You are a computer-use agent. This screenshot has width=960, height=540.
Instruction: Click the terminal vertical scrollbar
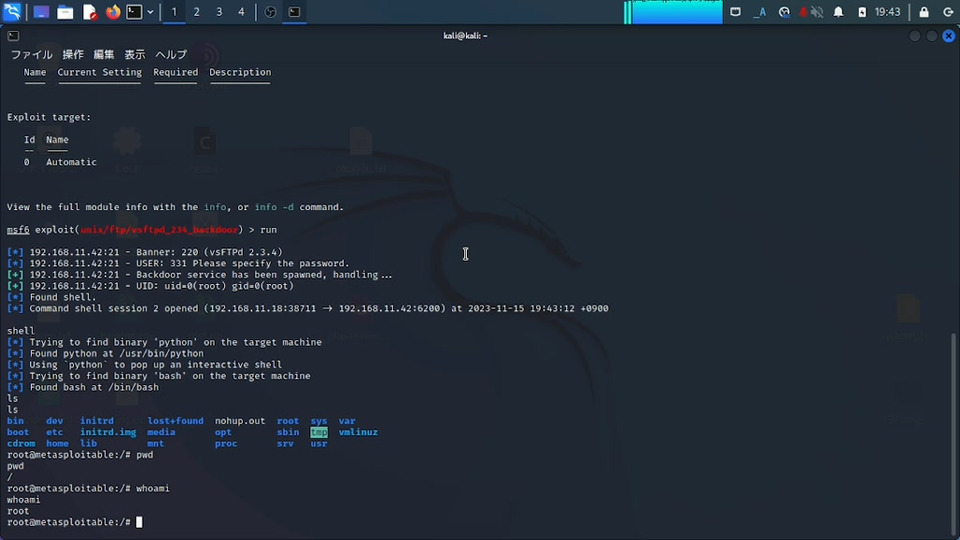[954, 432]
